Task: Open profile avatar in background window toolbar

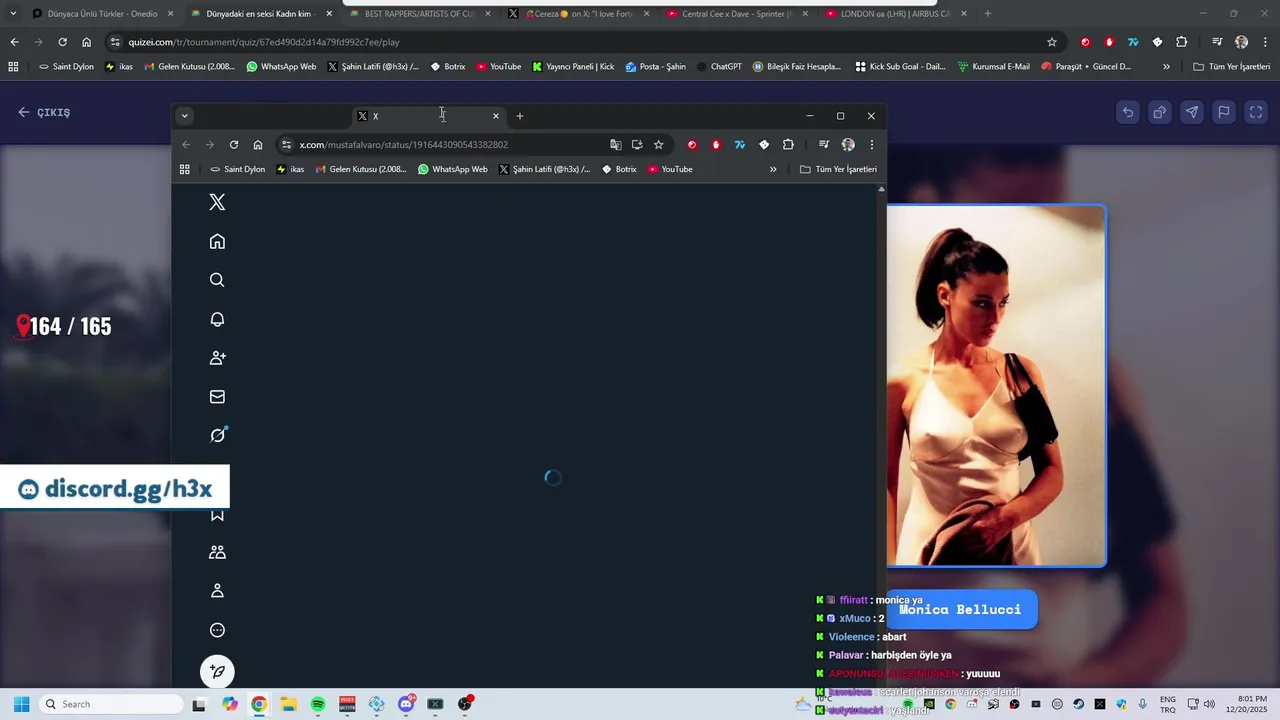Action: [x=1241, y=42]
